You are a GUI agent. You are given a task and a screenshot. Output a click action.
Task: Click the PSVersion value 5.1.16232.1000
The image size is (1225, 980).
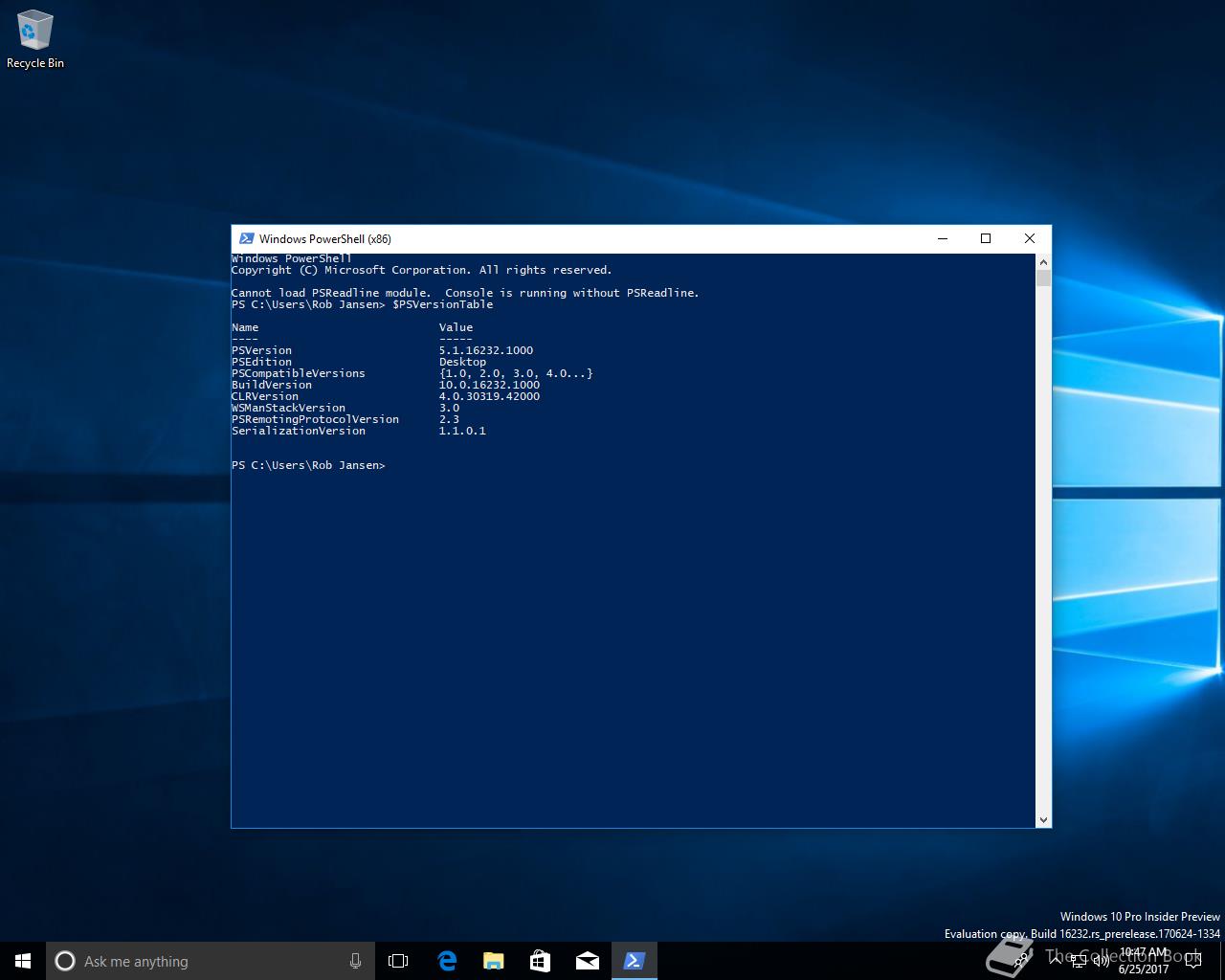coord(486,350)
